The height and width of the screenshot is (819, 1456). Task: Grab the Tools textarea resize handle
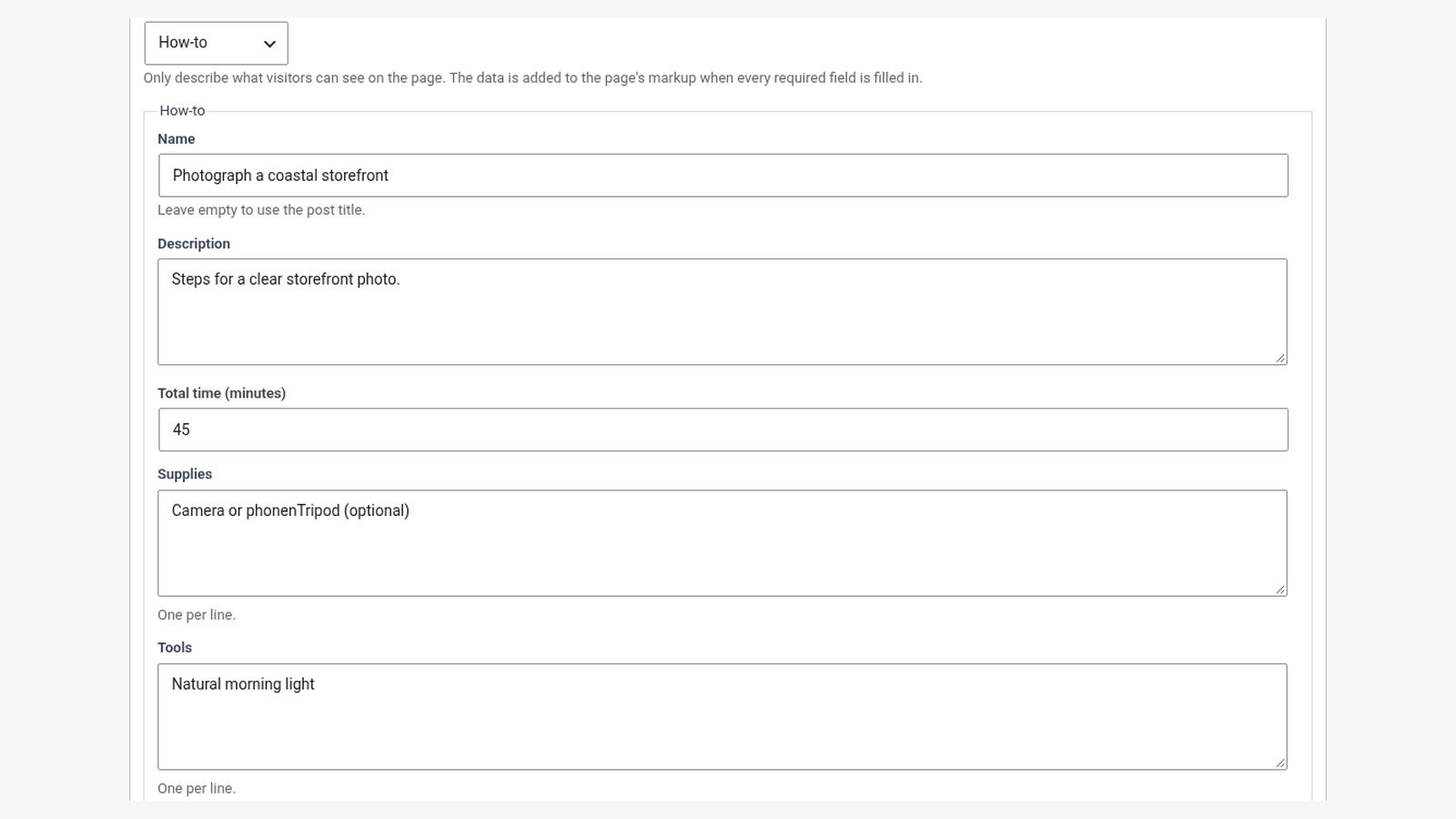tap(1280, 763)
